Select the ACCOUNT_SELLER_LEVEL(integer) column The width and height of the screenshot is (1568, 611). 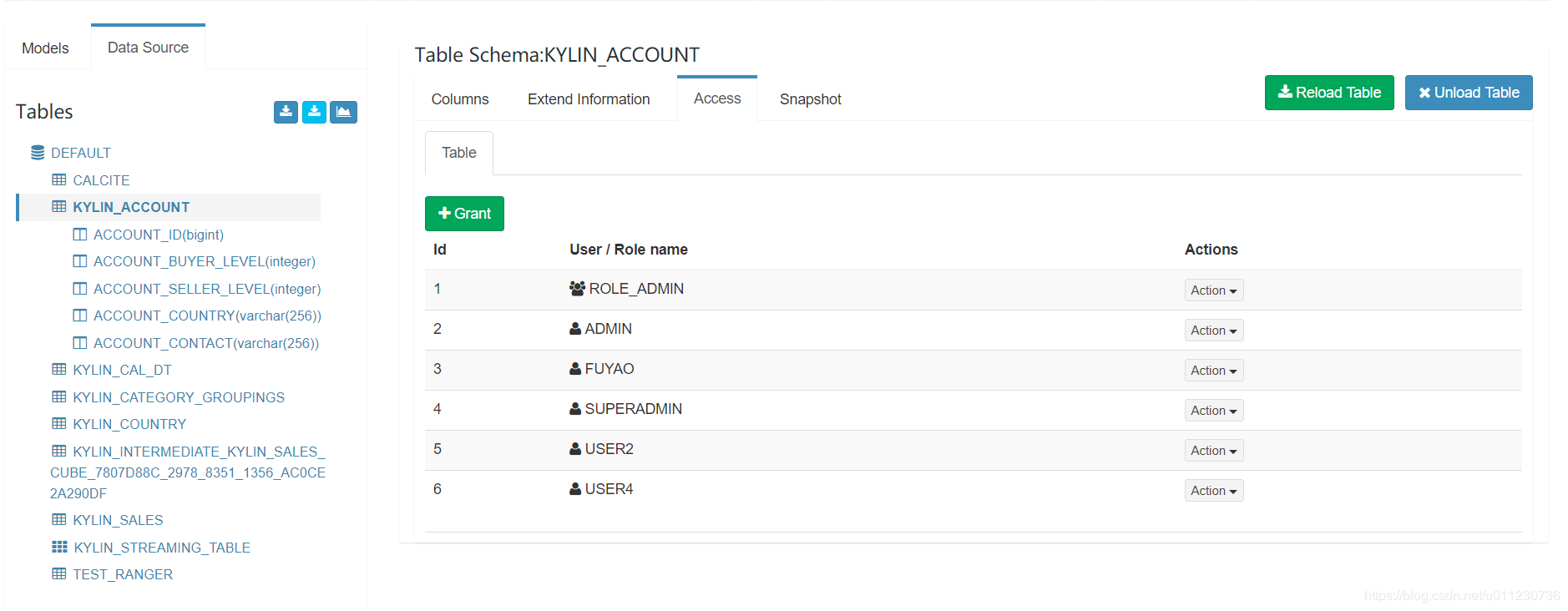[207, 289]
